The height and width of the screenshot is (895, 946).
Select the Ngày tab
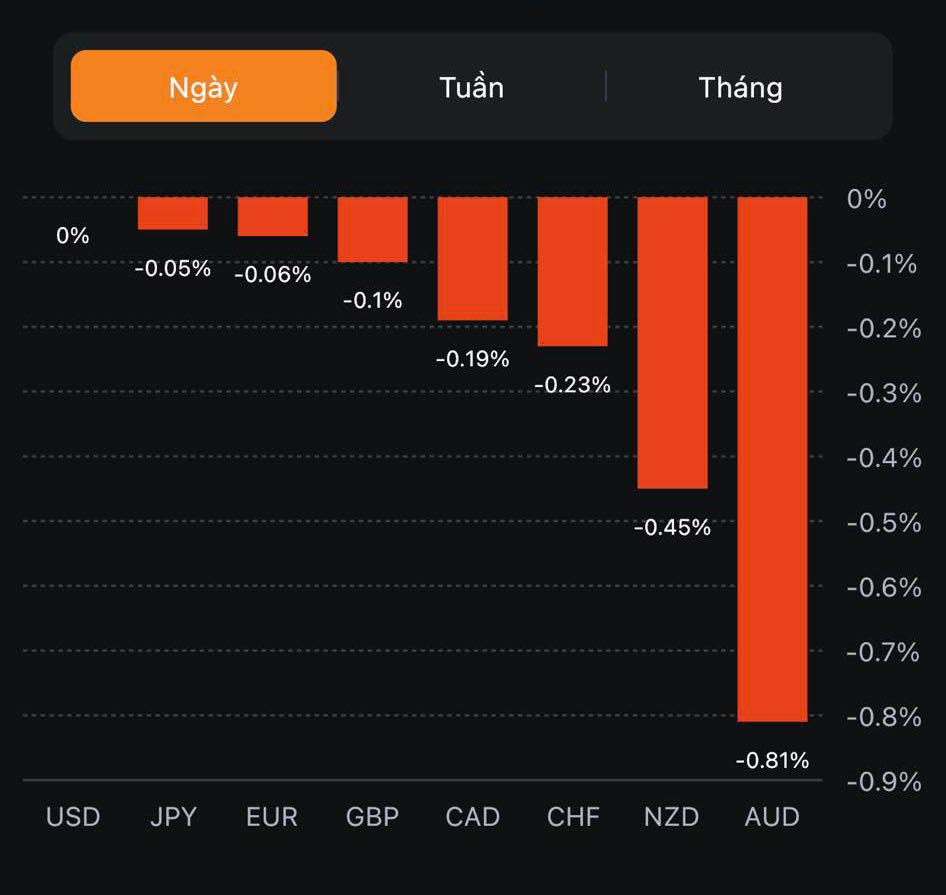(x=203, y=87)
